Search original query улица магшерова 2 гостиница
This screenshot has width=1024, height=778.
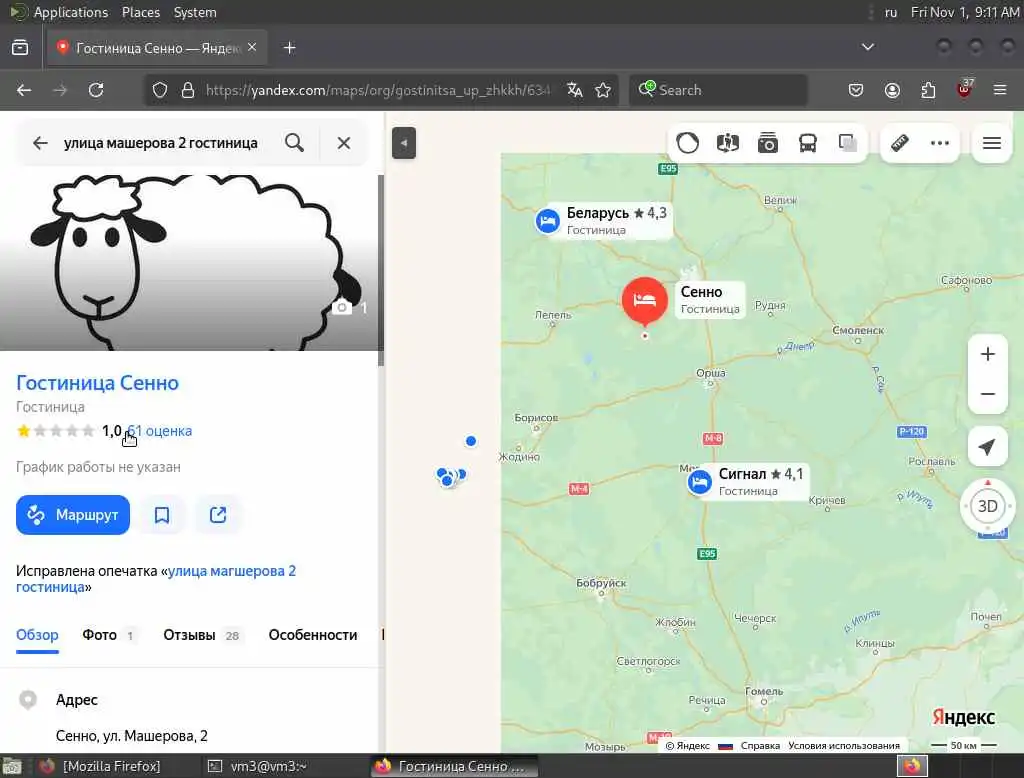coord(156,579)
